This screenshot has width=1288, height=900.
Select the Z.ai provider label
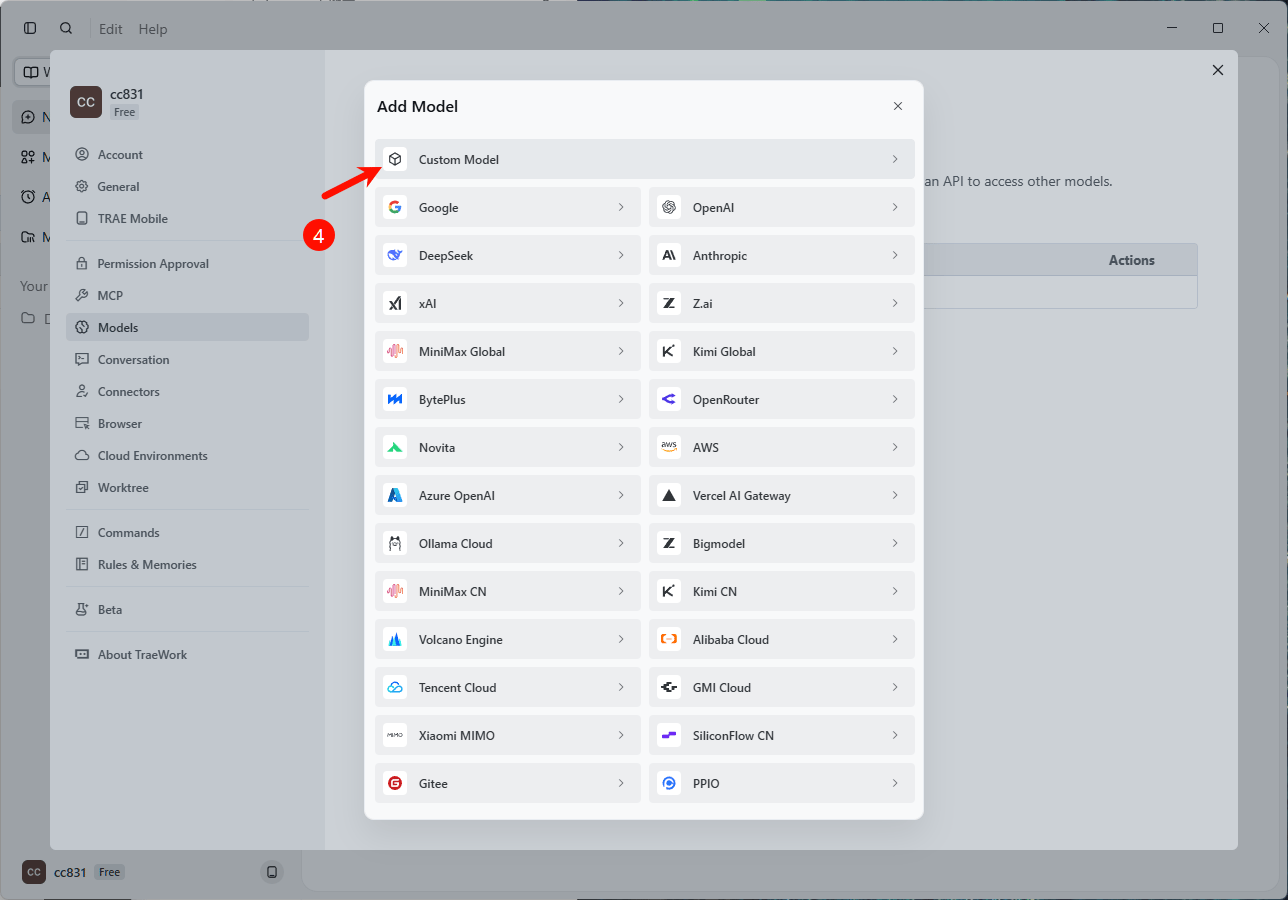703,304
